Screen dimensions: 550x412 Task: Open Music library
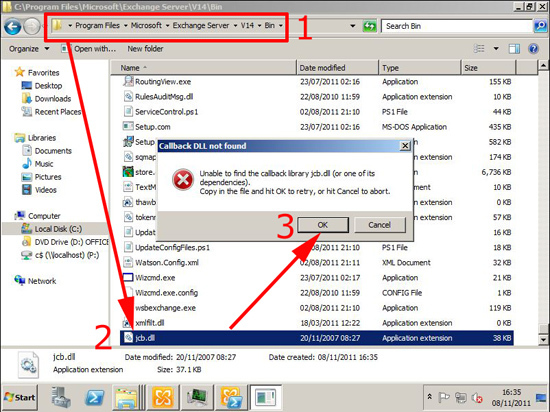38,164
